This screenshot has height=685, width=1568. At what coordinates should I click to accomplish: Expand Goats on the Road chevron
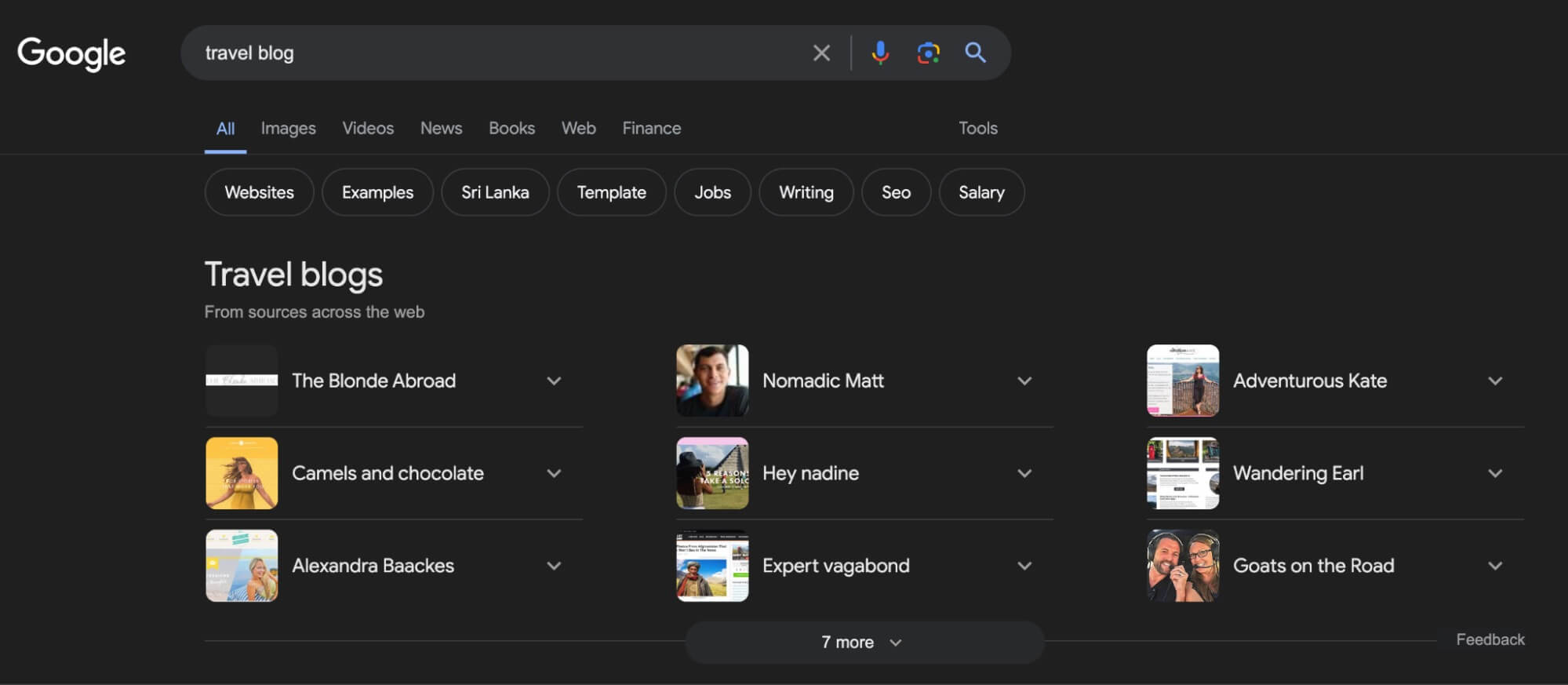1495,566
